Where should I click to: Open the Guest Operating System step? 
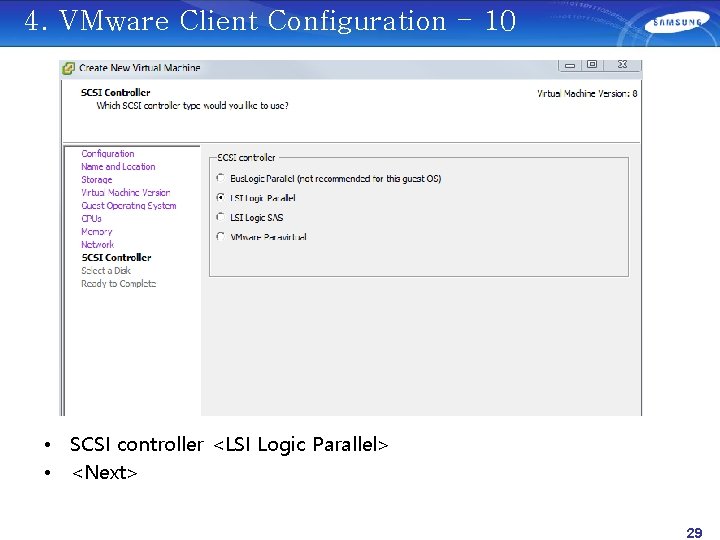(129, 205)
